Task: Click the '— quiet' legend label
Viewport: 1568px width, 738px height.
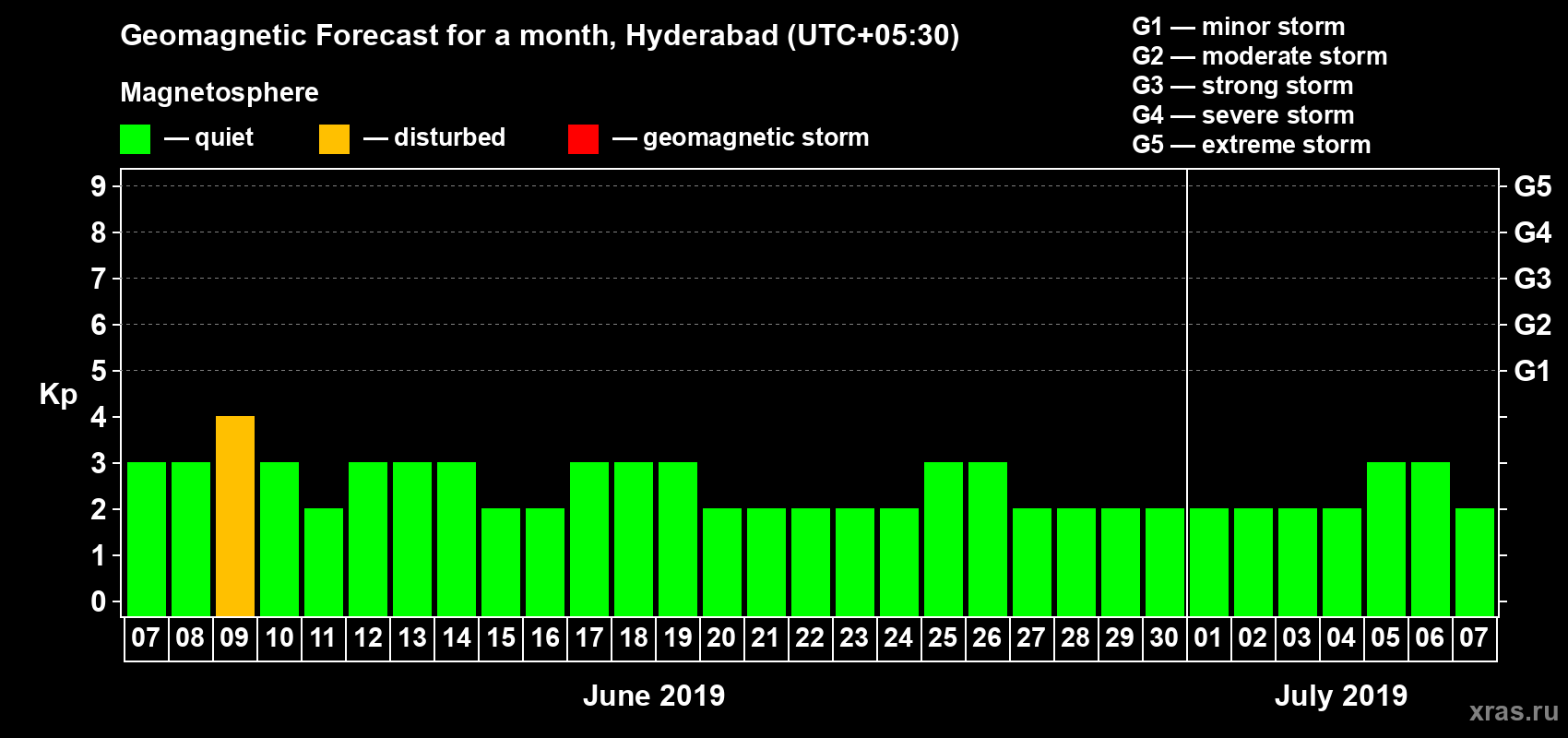Action: click(208, 138)
